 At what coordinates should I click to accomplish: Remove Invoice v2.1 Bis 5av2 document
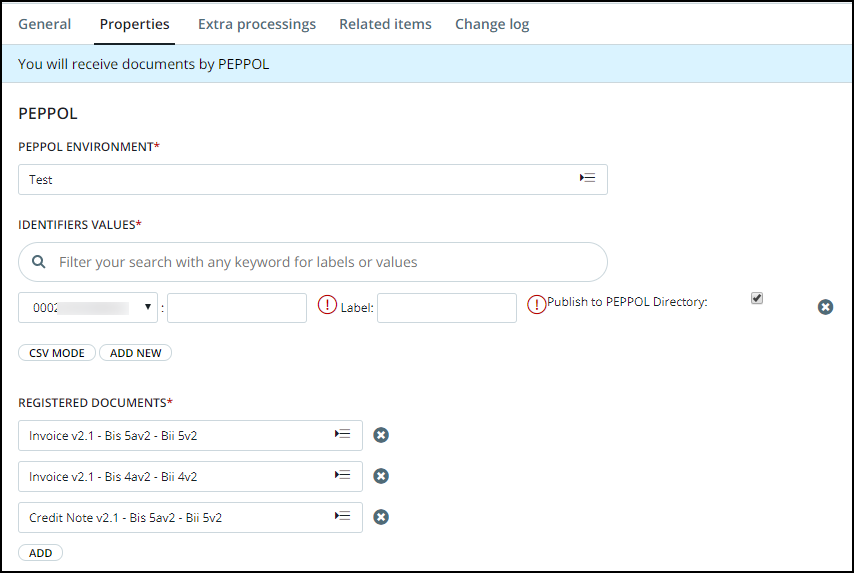pyautogui.click(x=381, y=435)
